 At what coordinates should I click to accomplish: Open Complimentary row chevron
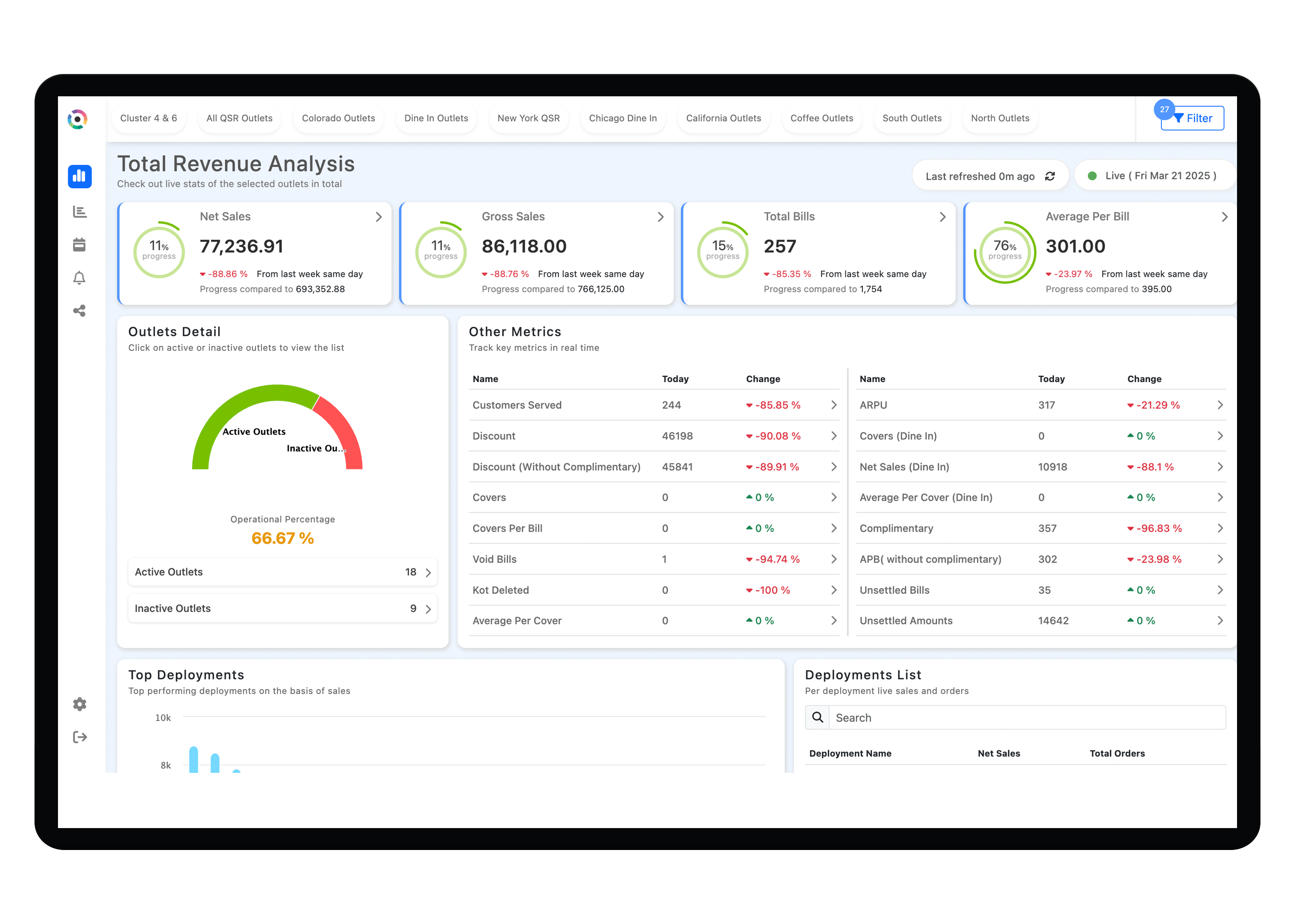[1220, 528]
